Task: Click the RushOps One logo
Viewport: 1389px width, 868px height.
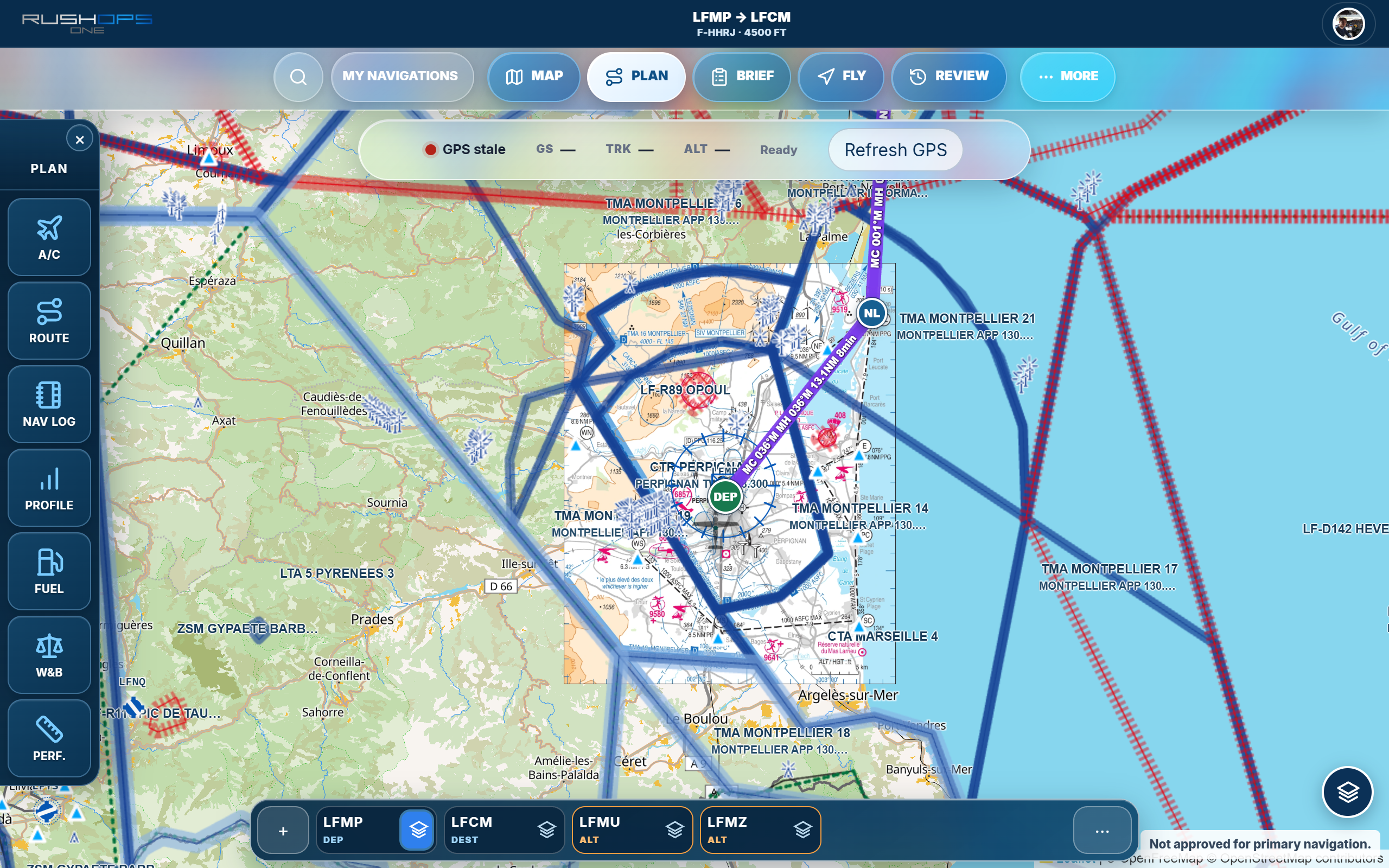Action: click(x=87, y=23)
